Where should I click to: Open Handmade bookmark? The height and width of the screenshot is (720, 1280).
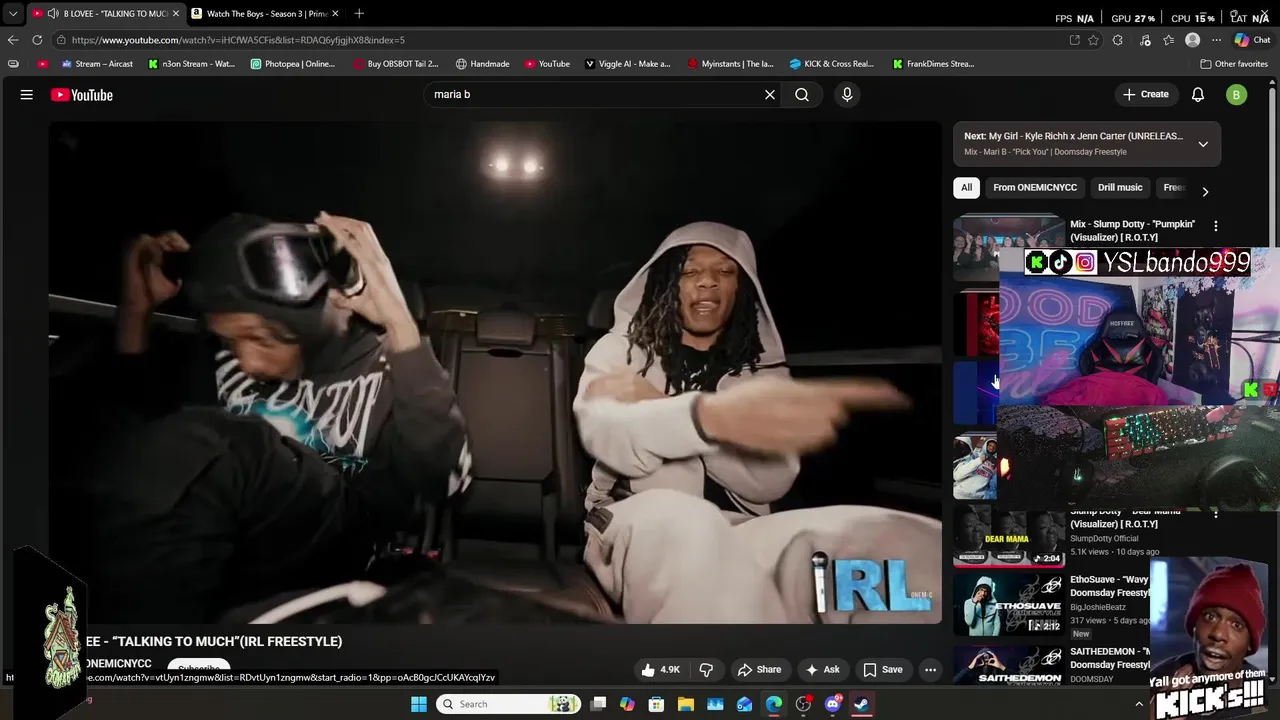point(482,64)
